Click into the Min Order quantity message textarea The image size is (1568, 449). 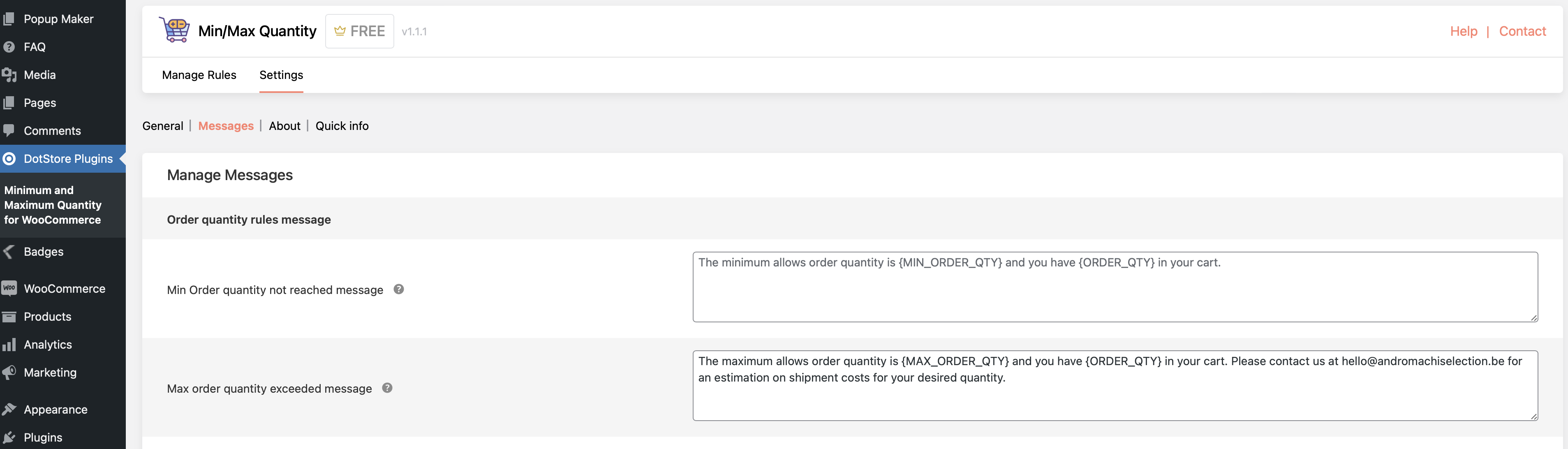coord(1115,287)
